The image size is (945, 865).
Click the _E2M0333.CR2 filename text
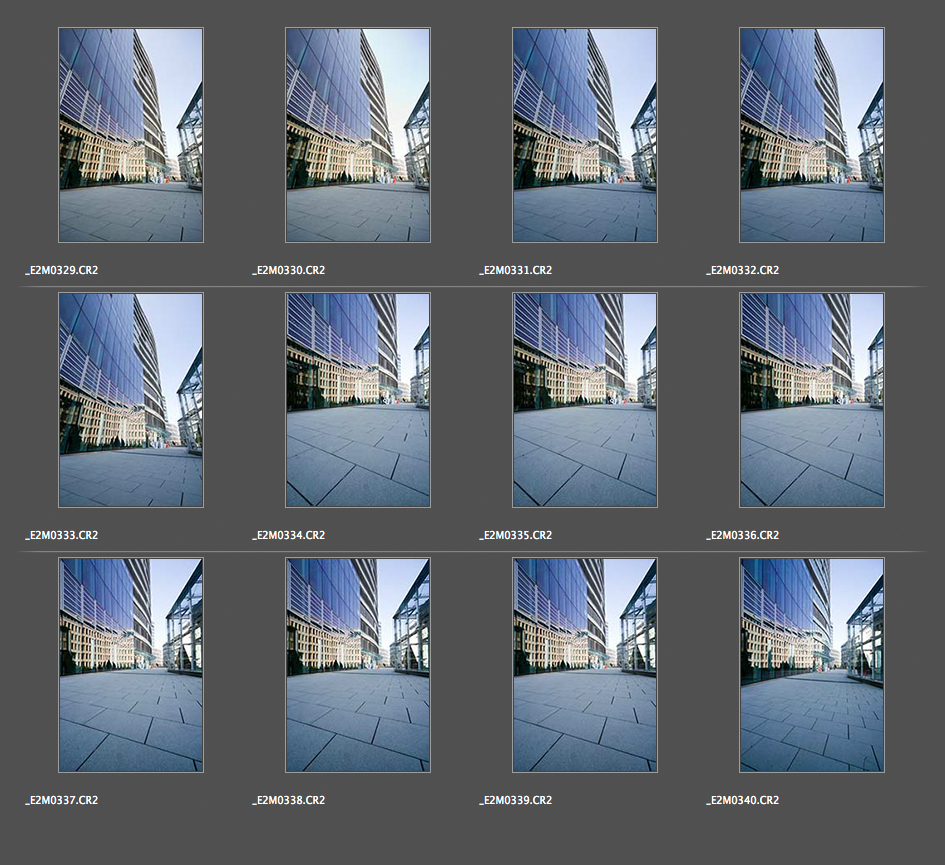point(62,535)
